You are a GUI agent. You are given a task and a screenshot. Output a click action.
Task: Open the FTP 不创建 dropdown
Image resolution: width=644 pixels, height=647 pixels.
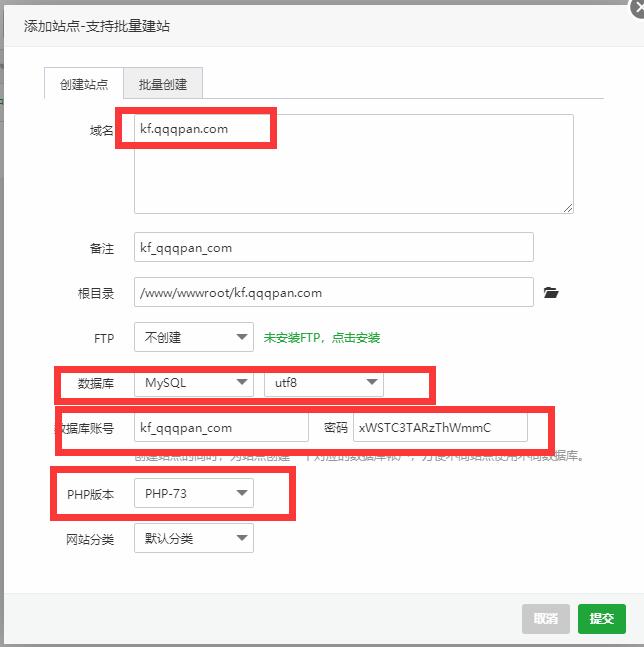point(193,338)
